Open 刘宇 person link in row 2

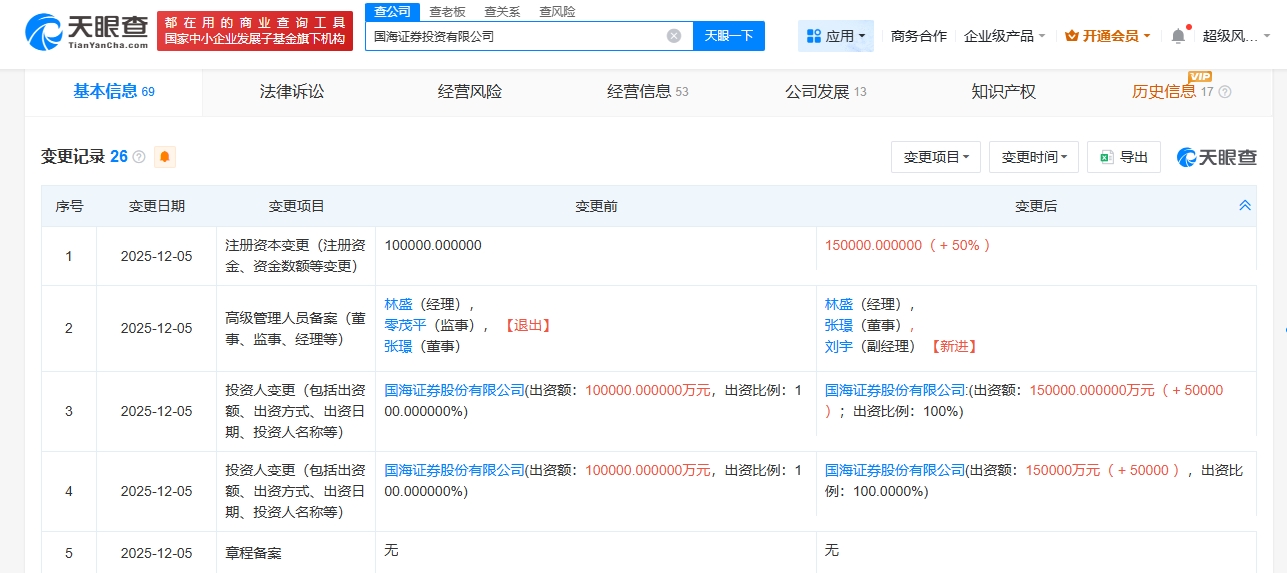[x=838, y=346]
